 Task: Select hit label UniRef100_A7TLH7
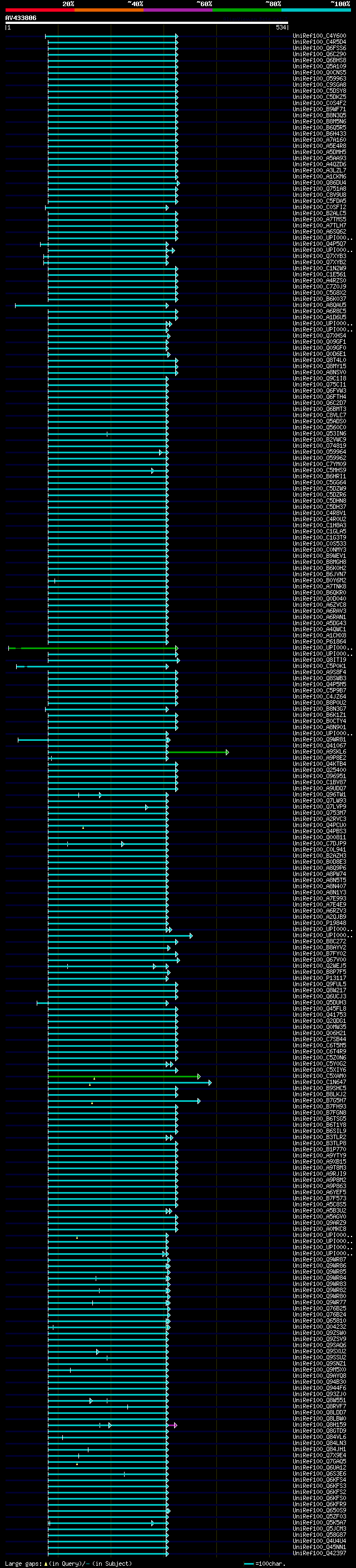(319, 226)
